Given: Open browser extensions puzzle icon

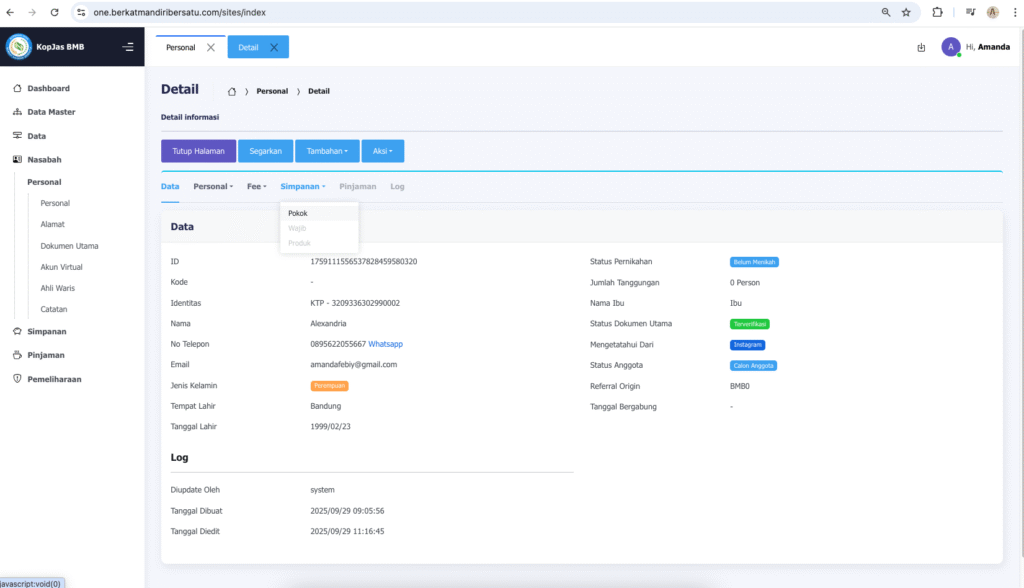Looking at the screenshot, I should pos(937,12).
